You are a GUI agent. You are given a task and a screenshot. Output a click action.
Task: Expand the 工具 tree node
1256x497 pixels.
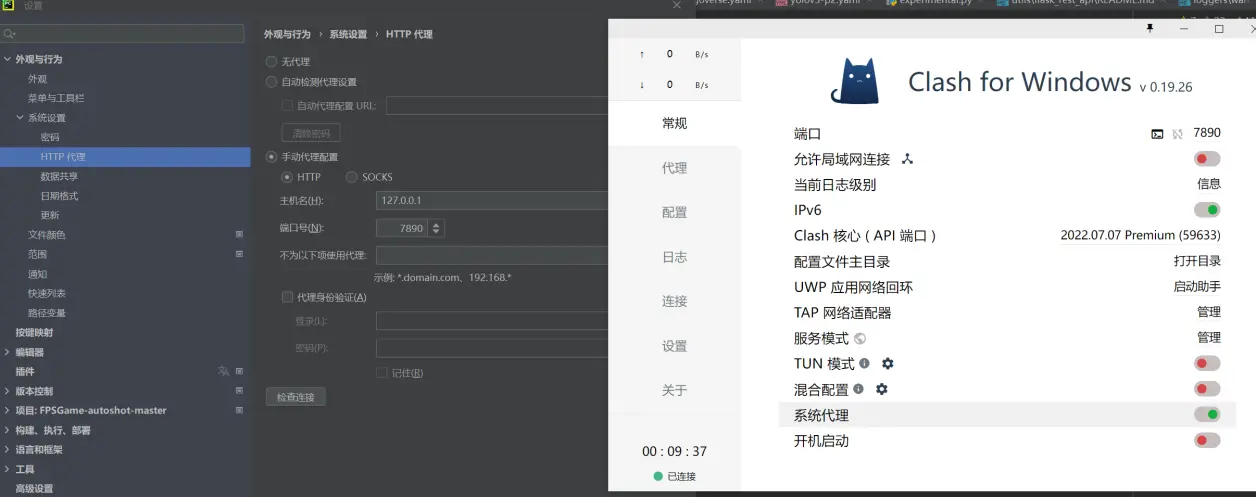click(7, 469)
